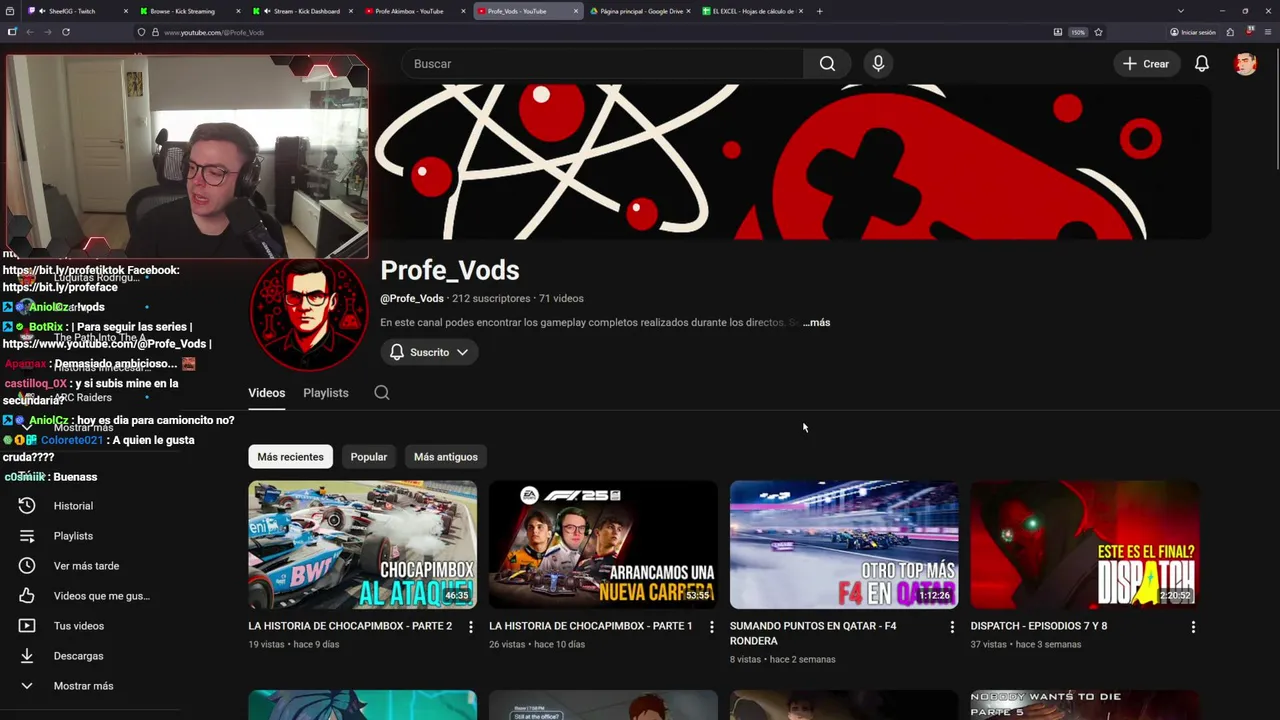This screenshot has width=1280, height=720.
Task: Open options for Sumando Puntos en Qatar video
Action: (x=952, y=627)
